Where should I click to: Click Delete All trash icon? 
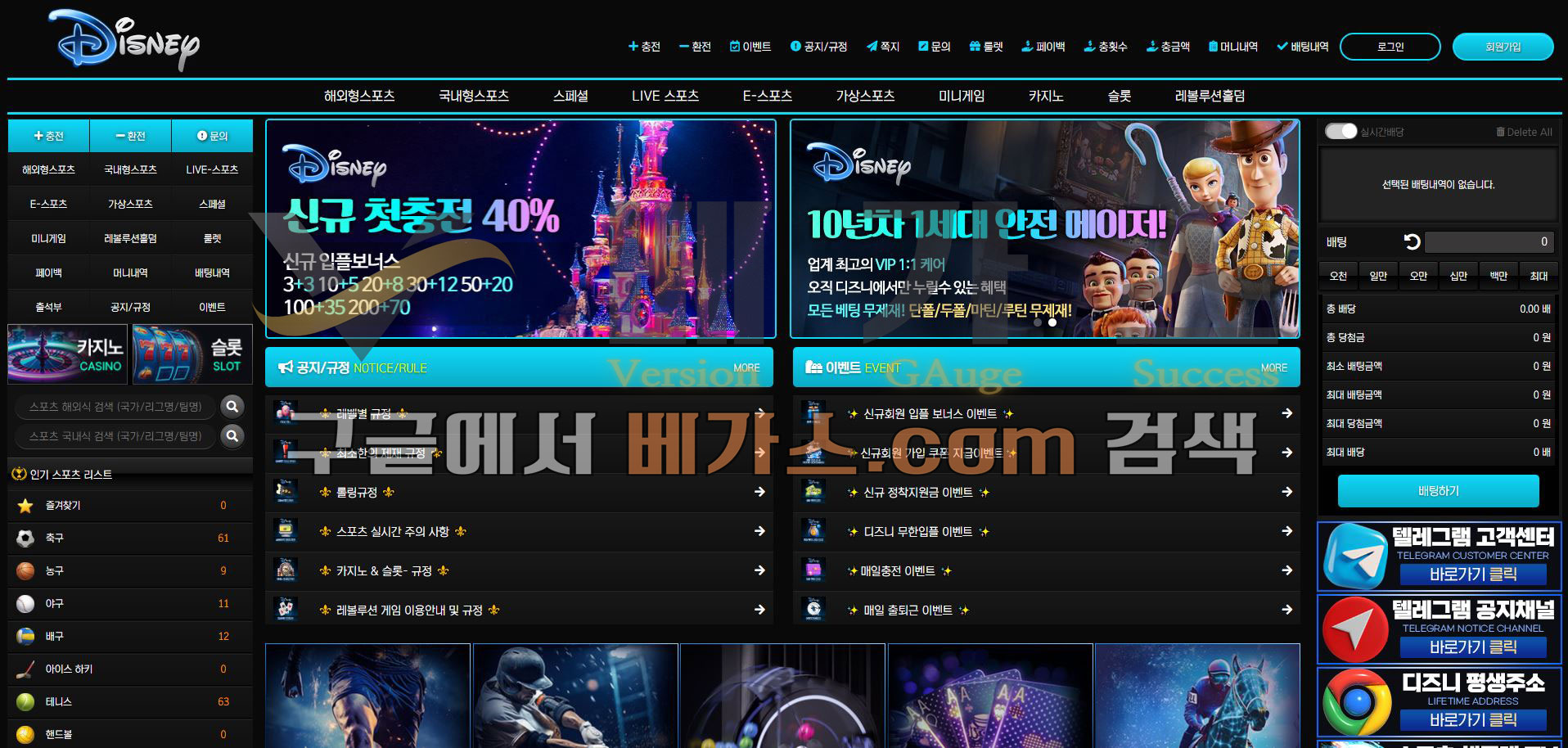[x=1500, y=132]
